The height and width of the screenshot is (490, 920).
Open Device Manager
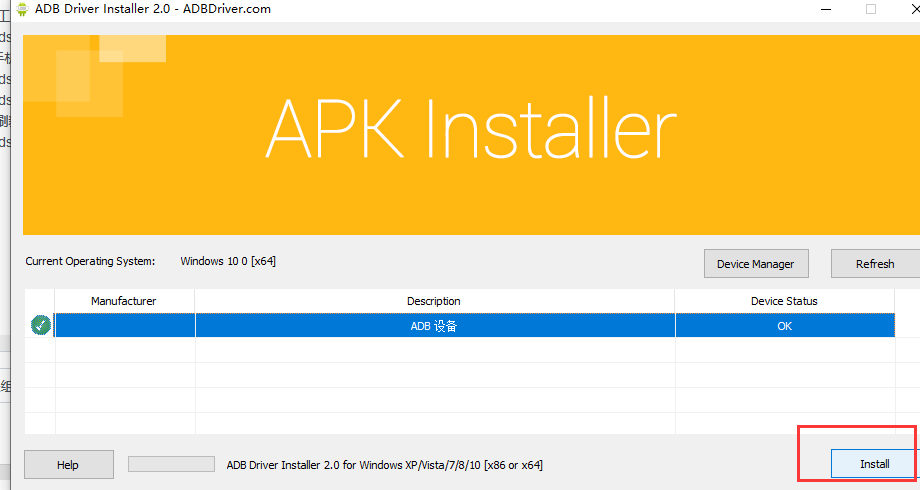(x=755, y=264)
